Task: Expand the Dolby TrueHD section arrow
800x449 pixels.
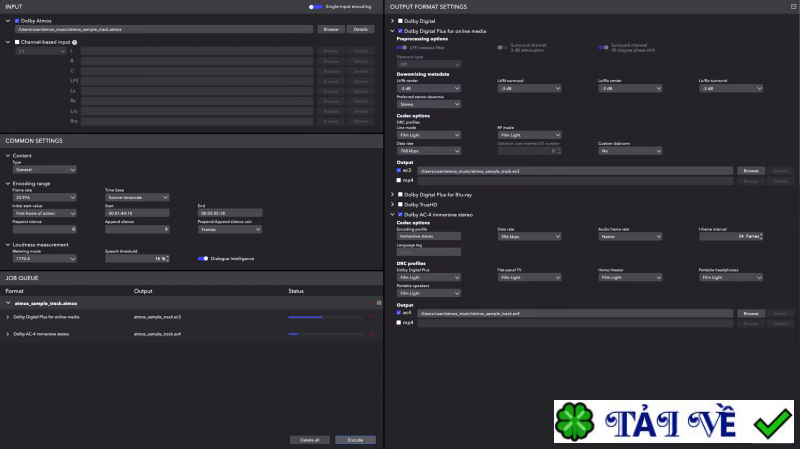Action: (x=392, y=205)
